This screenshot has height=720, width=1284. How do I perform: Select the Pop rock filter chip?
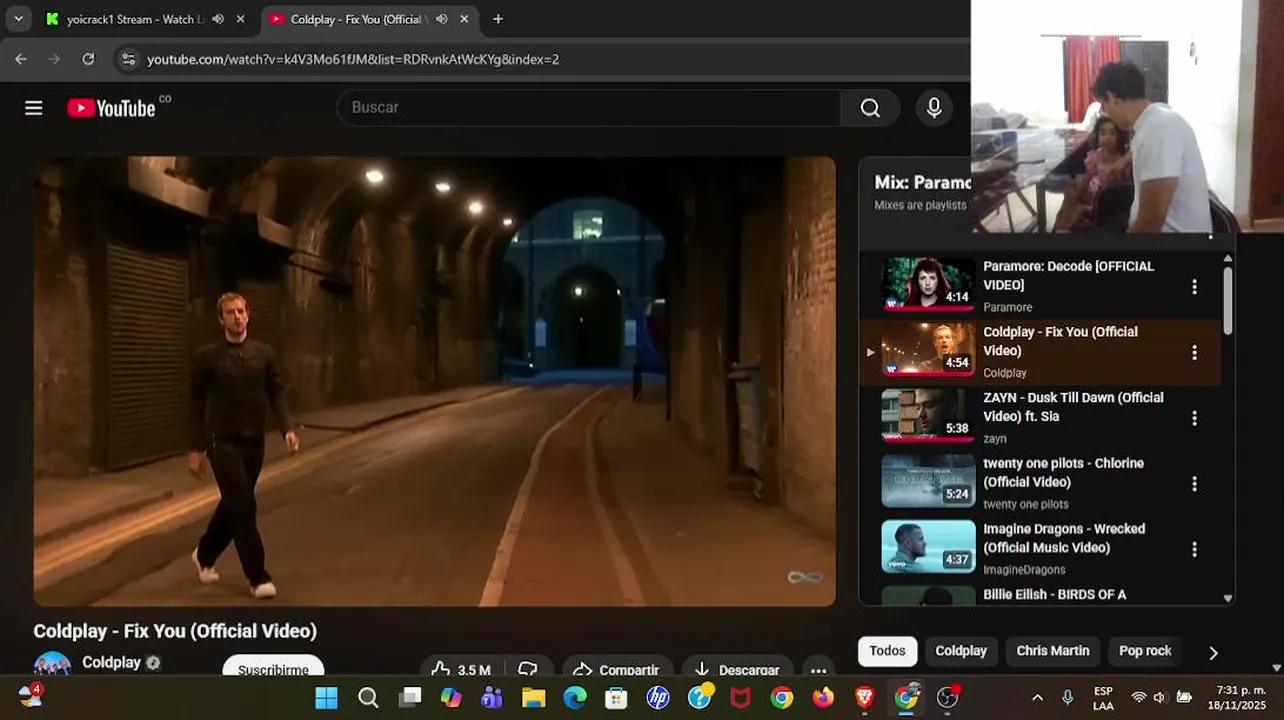tap(1145, 651)
